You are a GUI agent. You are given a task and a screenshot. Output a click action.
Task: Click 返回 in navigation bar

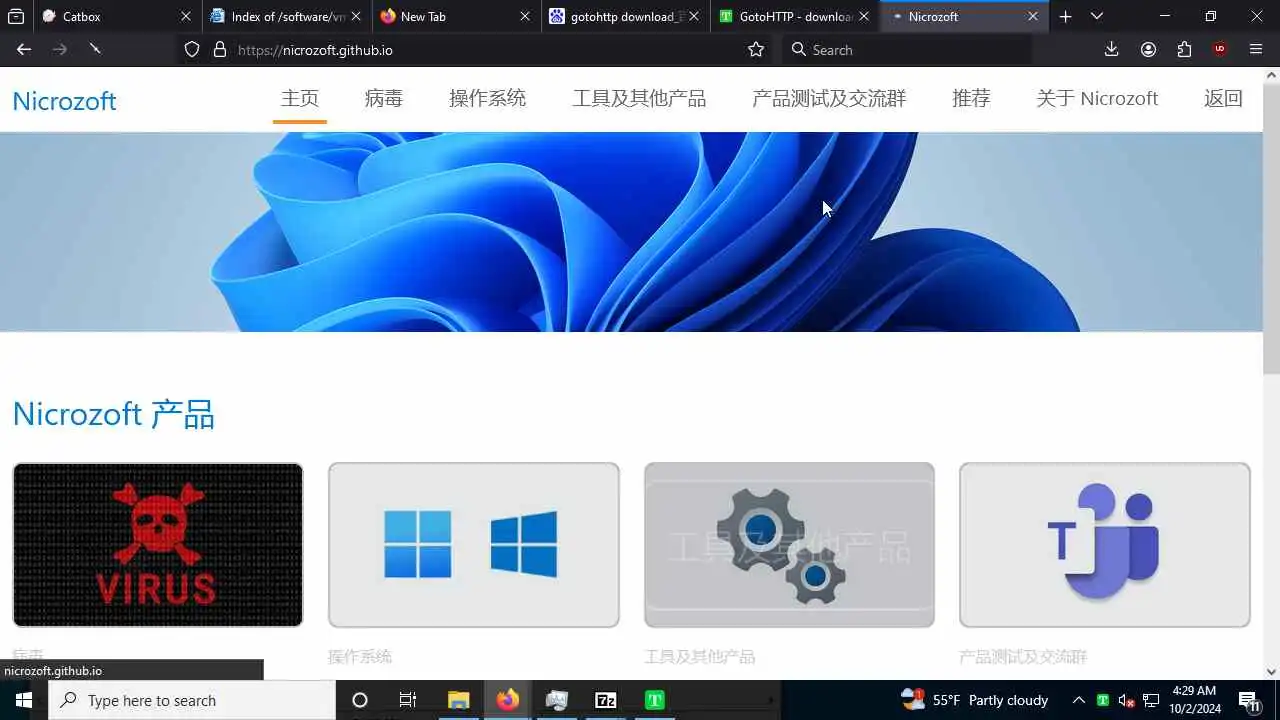(1223, 98)
